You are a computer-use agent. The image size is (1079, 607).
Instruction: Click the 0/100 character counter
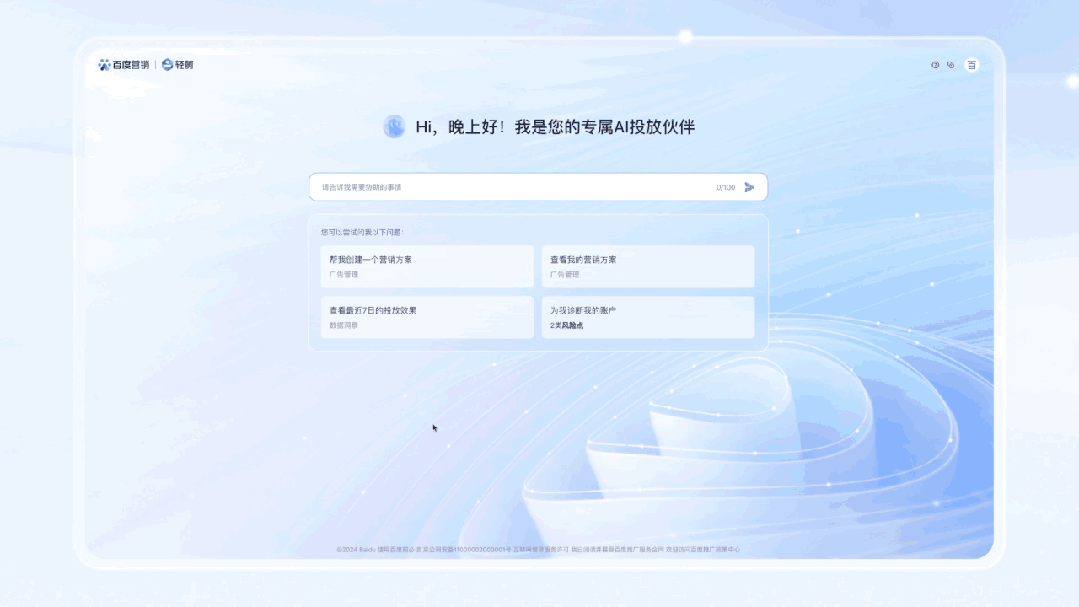coord(727,186)
